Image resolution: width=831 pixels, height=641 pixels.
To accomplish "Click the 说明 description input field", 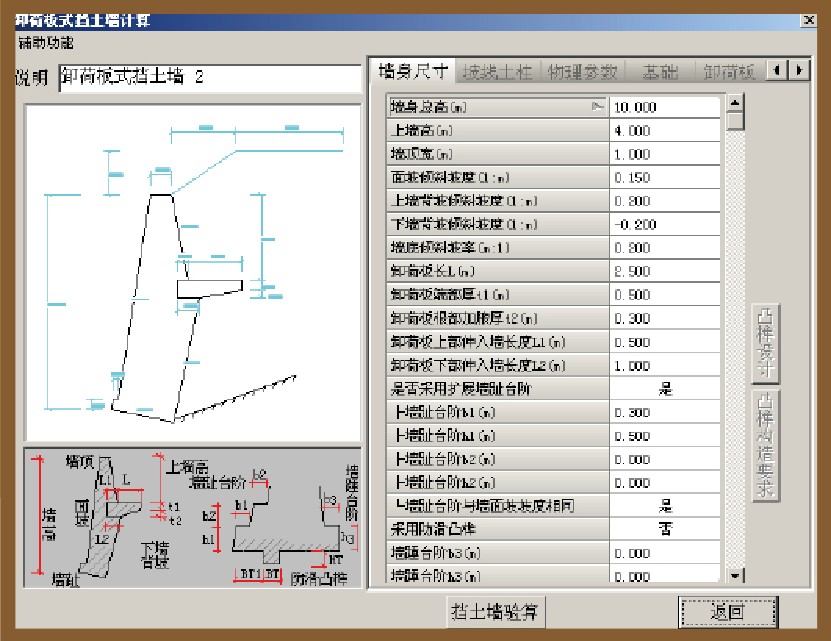I will [x=210, y=78].
